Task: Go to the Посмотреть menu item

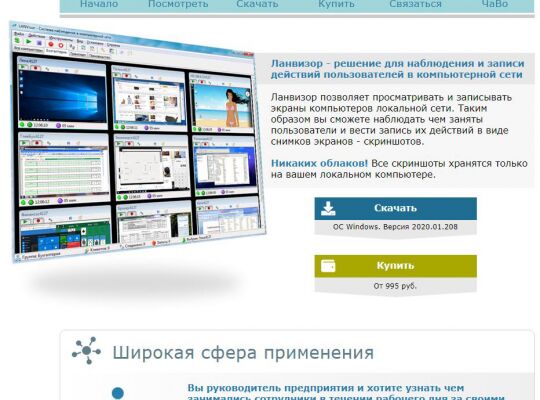Action: coord(178,4)
